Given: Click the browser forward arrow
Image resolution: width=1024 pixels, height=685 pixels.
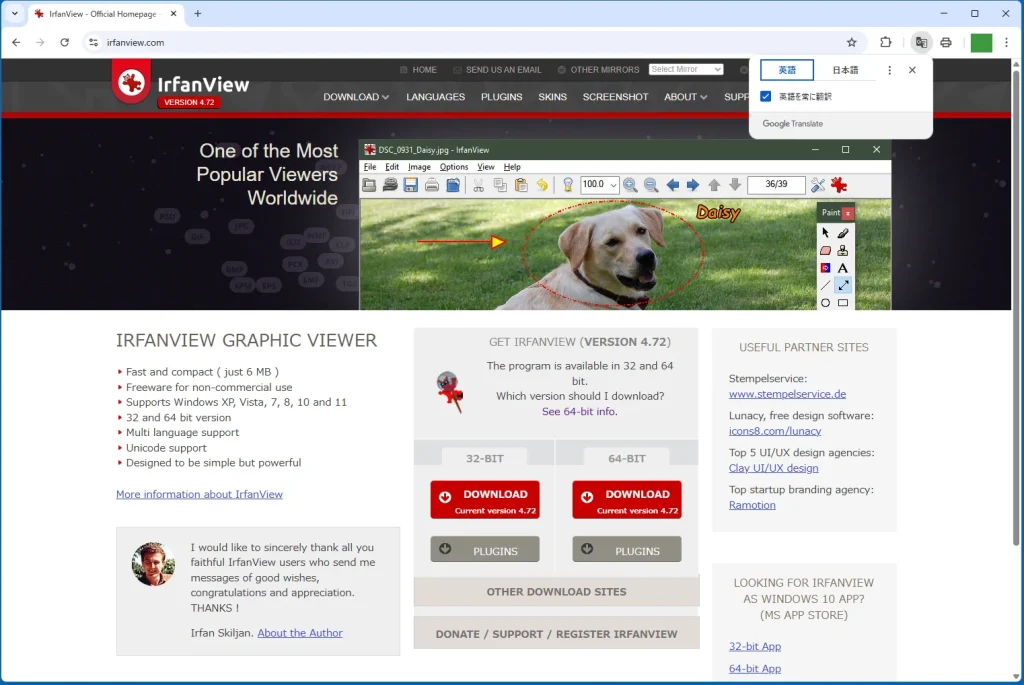Looking at the screenshot, I should (x=40, y=42).
